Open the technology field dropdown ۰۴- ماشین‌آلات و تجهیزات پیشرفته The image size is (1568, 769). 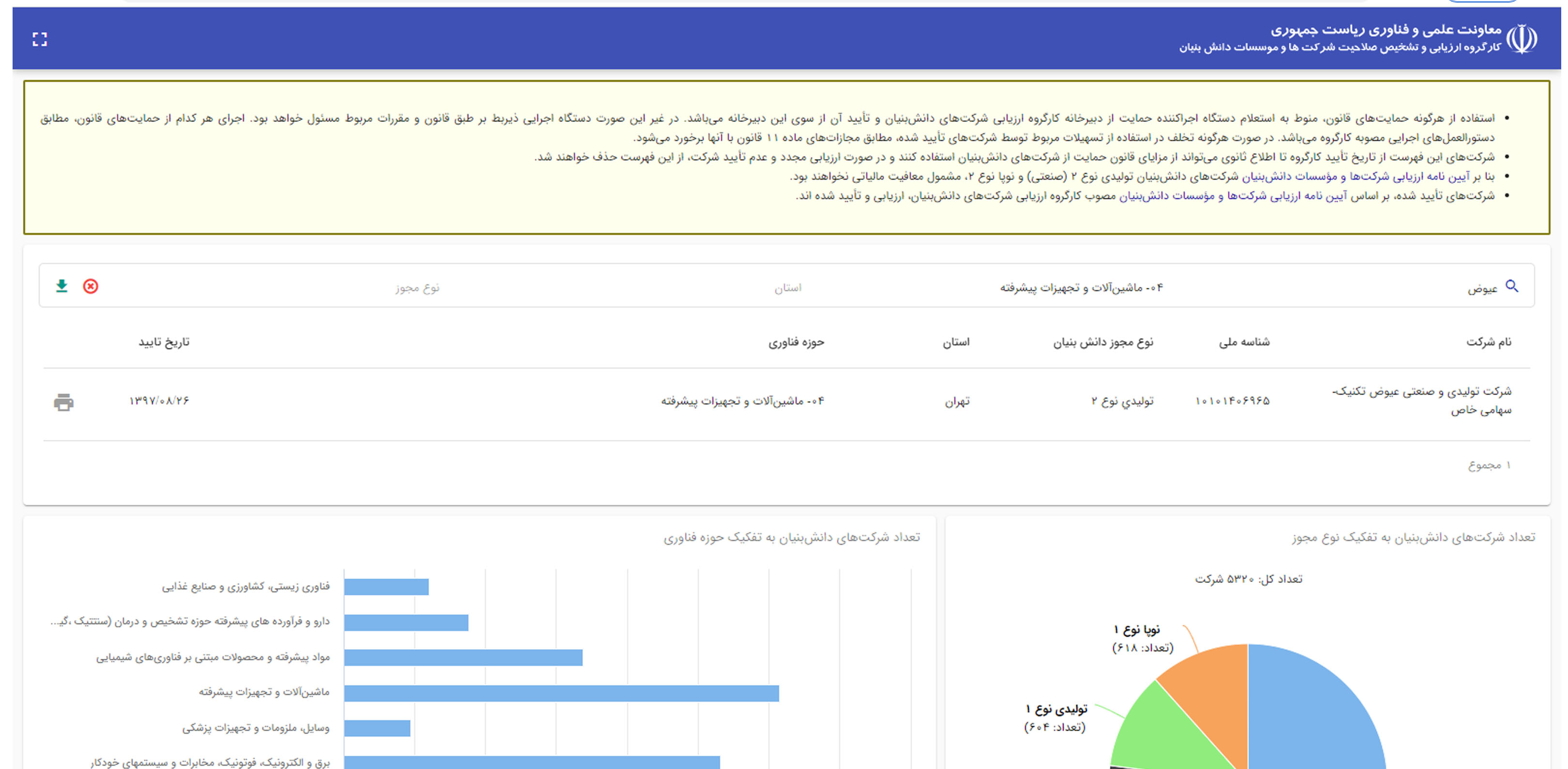pyautogui.click(x=1081, y=287)
